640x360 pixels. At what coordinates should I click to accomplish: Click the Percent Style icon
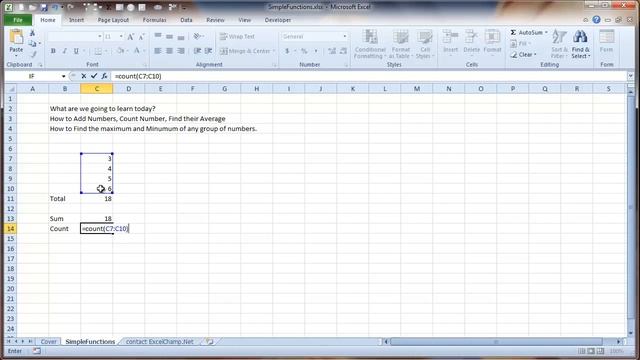click(304, 51)
